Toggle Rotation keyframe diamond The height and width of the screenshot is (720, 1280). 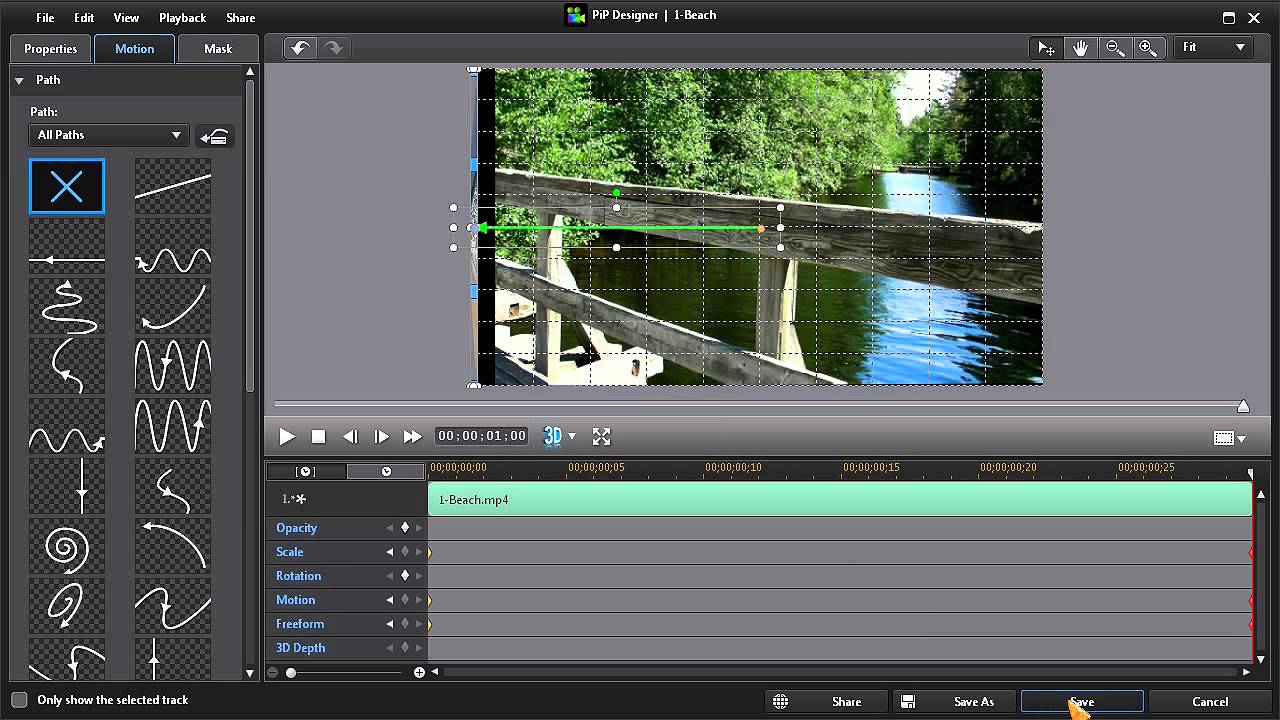click(405, 576)
